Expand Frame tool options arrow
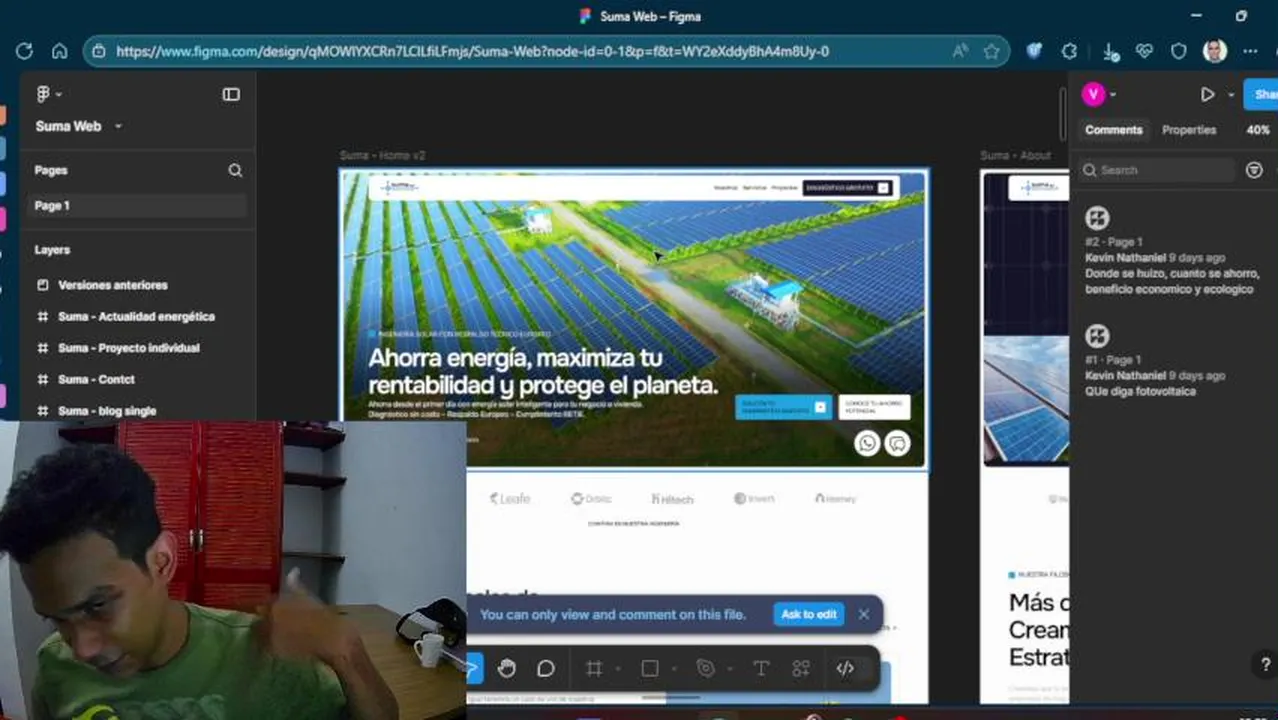Viewport: 1278px width, 720px height. click(x=618, y=669)
